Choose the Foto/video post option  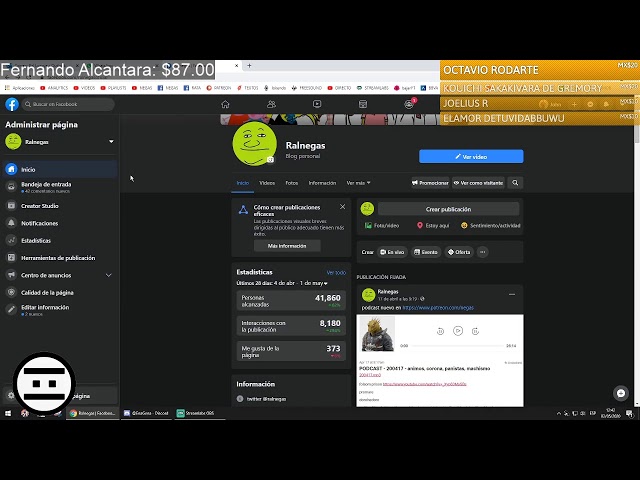coord(382,225)
